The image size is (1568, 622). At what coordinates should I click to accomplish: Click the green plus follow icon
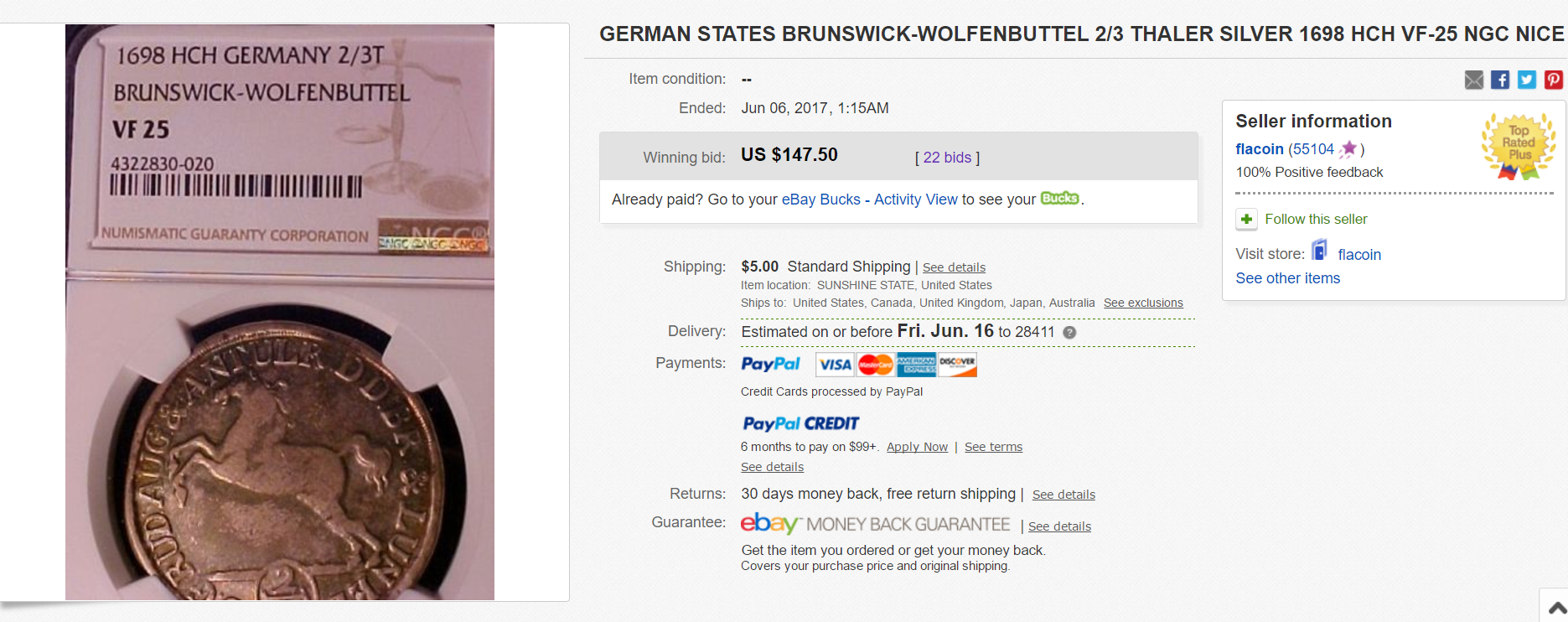coord(1246,220)
